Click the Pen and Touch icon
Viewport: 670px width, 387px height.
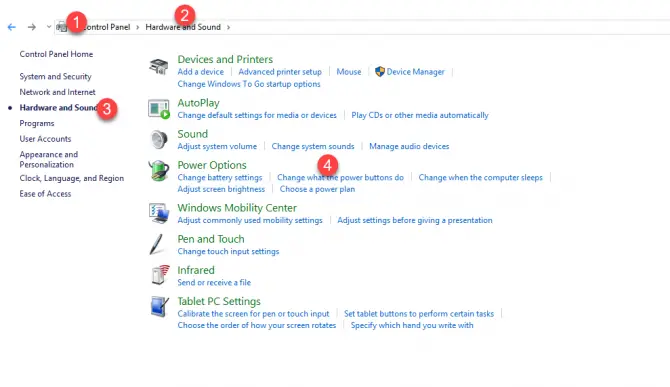tap(156, 244)
